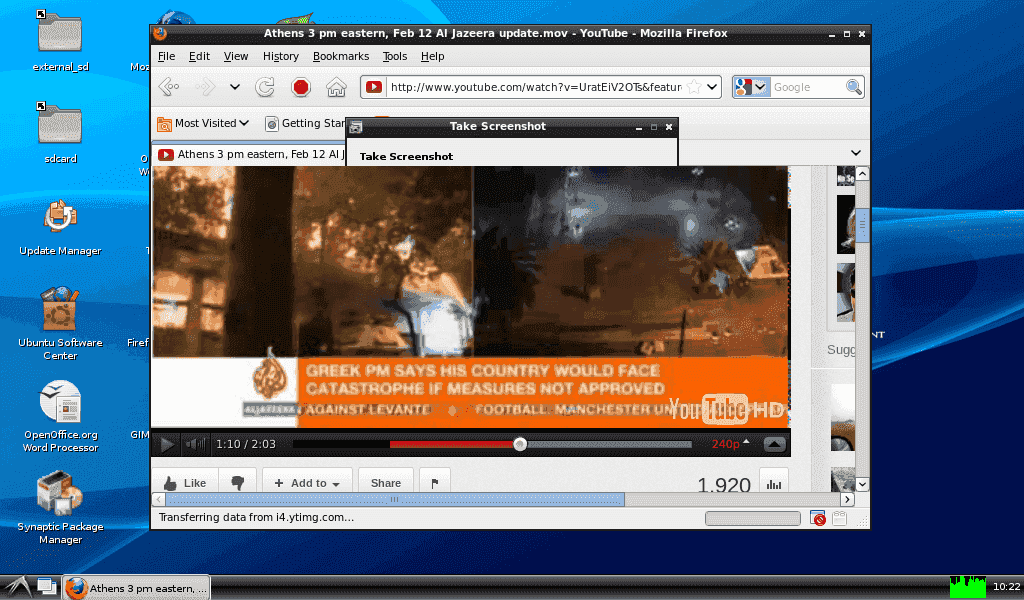Image resolution: width=1024 pixels, height=600 pixels.
Task: Change video quality from 240p
Action: pyautogui.click(x=730, y=443)
